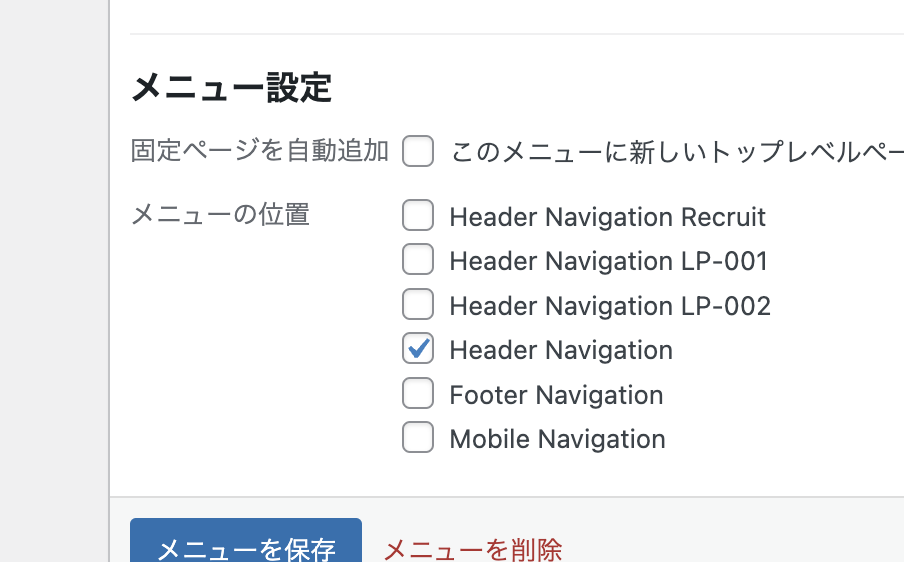Click the "Mobile Navigation" label text
This screenshot has width=904, height=562.
pos(557,439)
